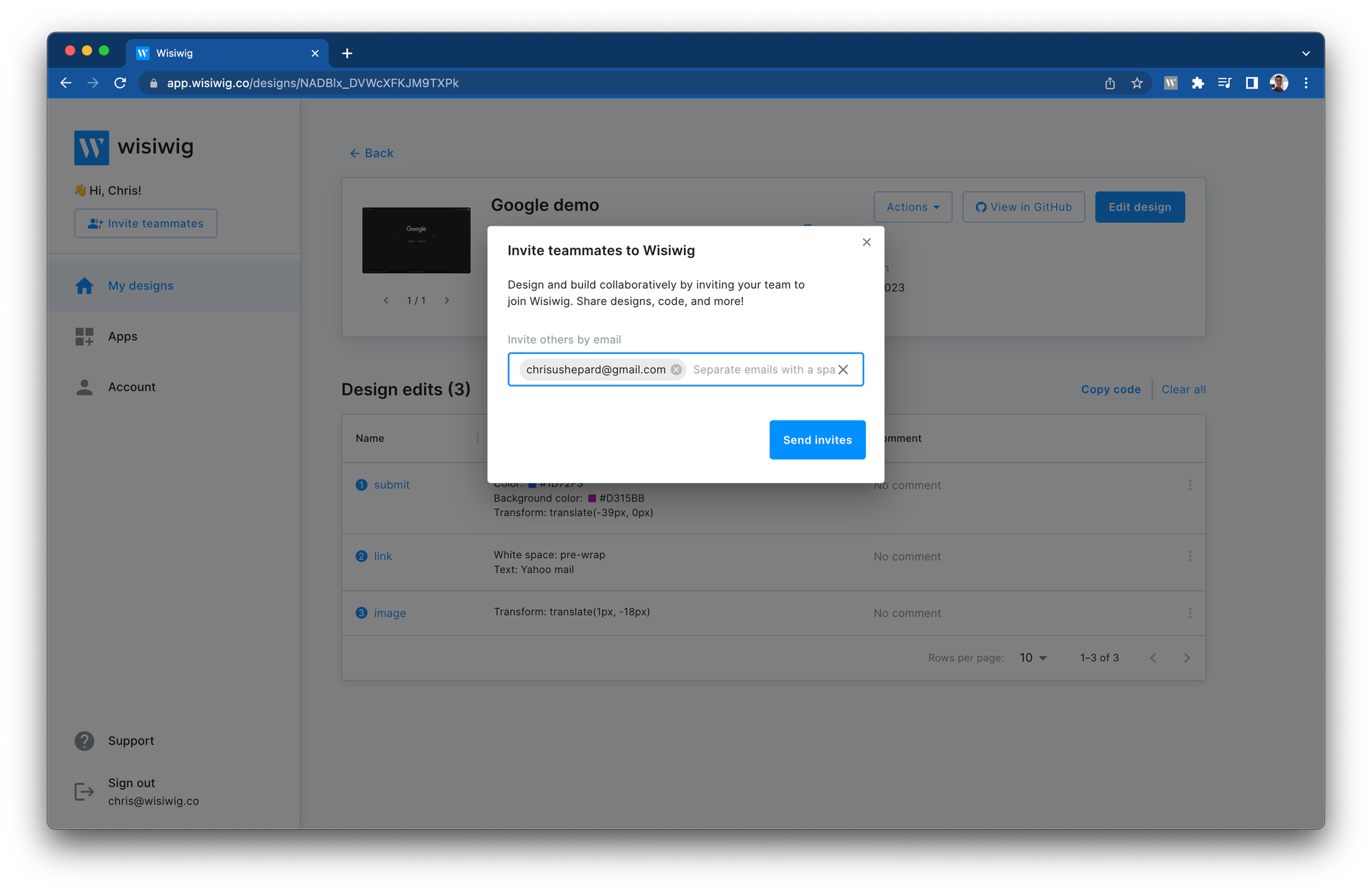Click the Support help icon
Screen dimensions: 1372x892
84,740
